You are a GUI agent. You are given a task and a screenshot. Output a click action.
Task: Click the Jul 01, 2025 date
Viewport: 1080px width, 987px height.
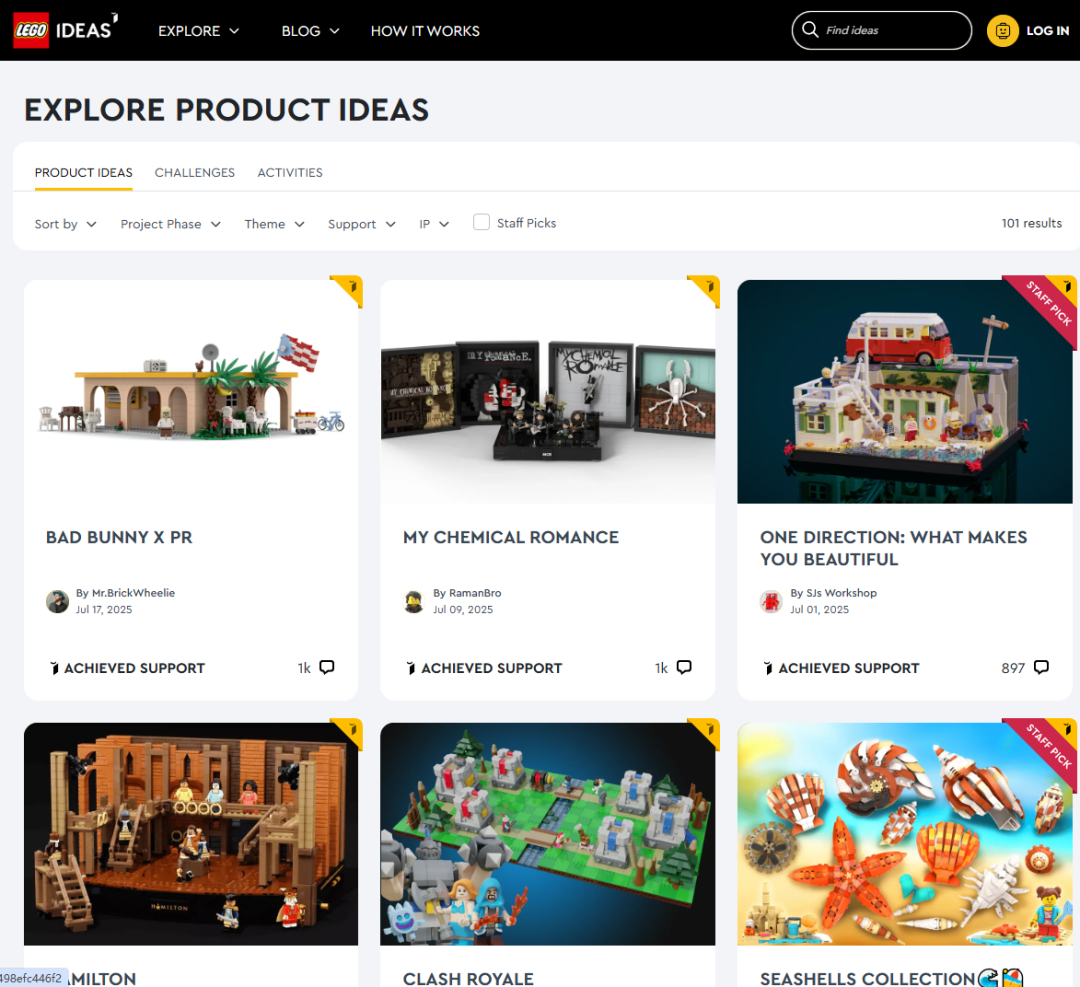click(x=820, y=610)
